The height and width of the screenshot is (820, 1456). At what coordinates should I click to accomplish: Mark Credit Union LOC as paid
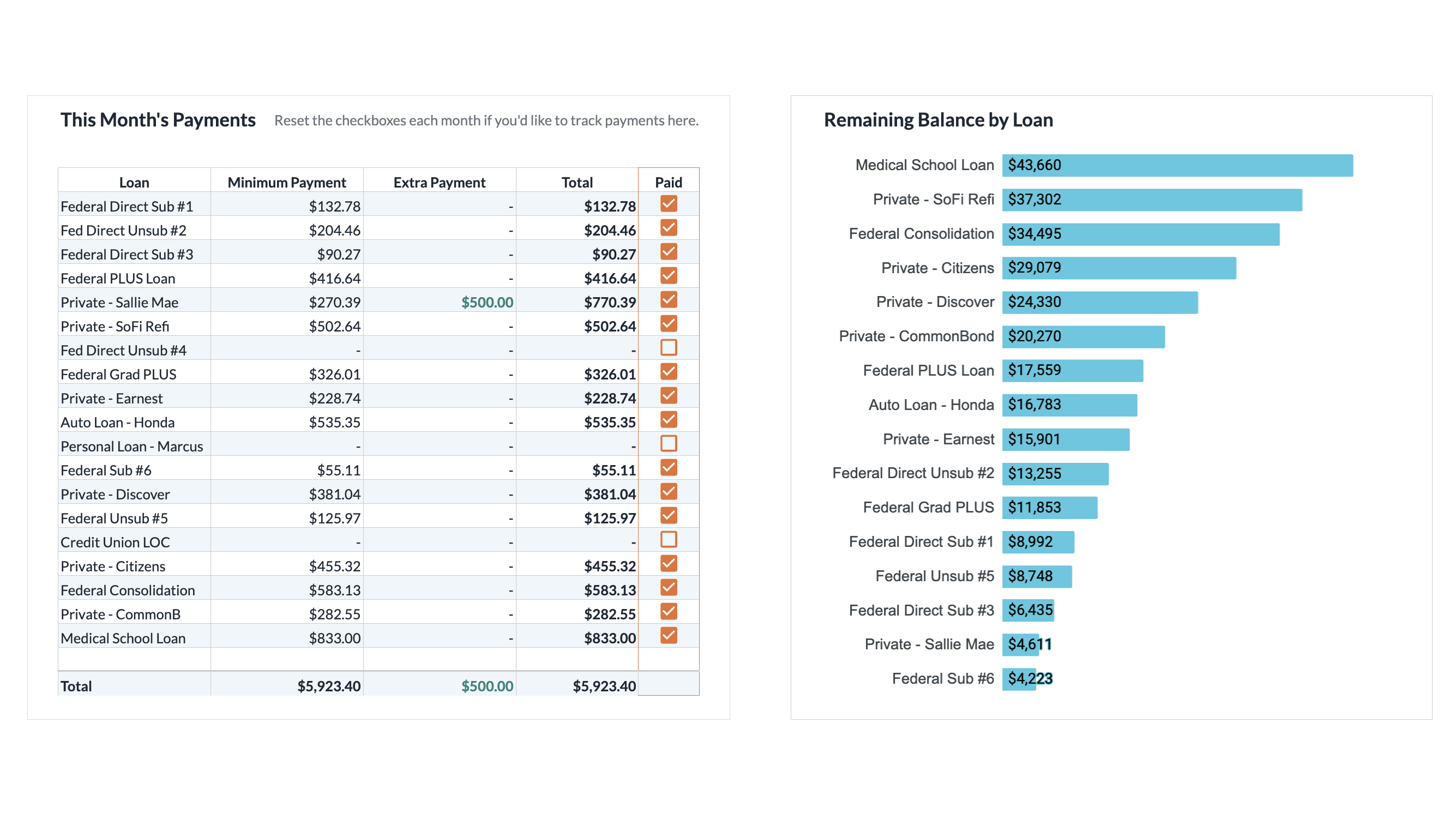[x=668, y=540]
